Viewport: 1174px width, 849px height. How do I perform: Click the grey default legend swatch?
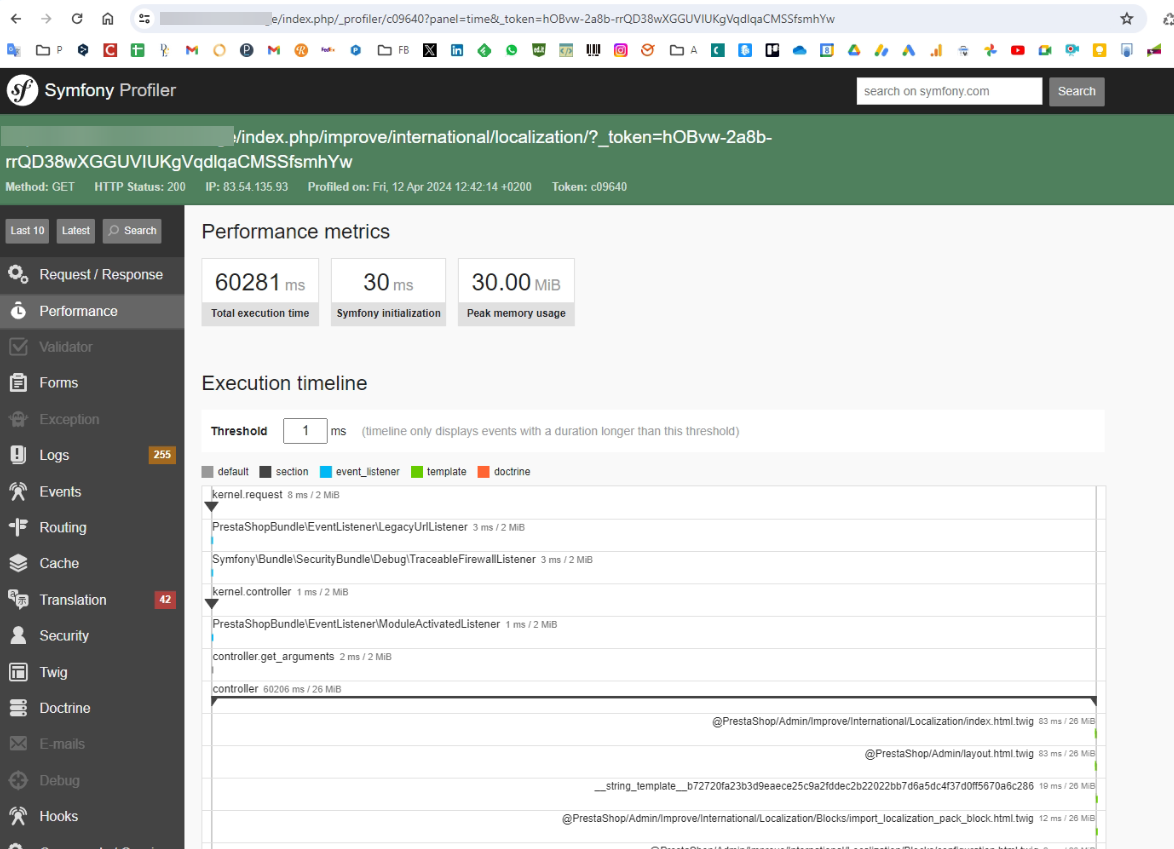click(207, 472)
